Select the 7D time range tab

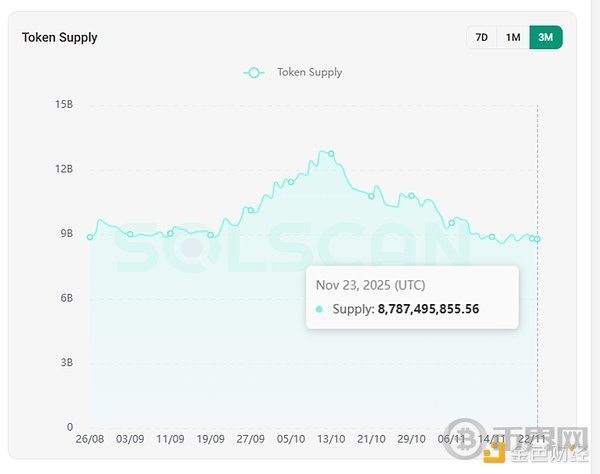pos(482,37)
